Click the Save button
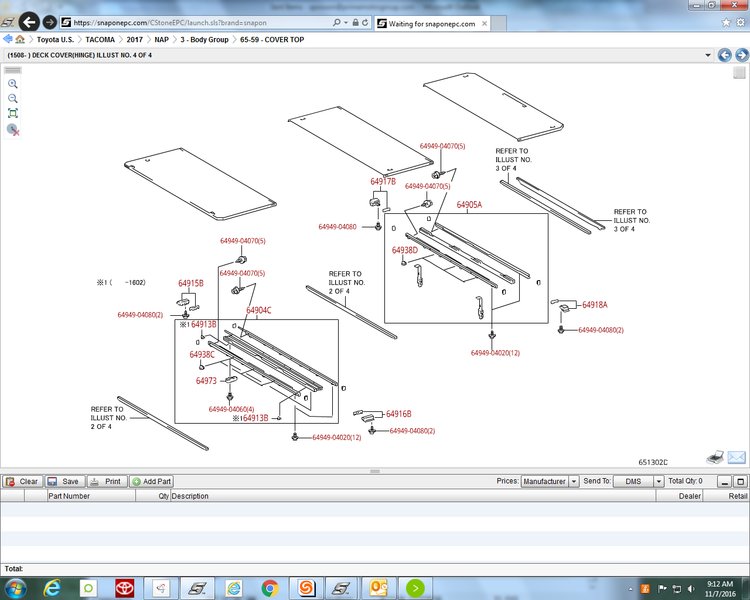750x600 pixels. (64, 481)
